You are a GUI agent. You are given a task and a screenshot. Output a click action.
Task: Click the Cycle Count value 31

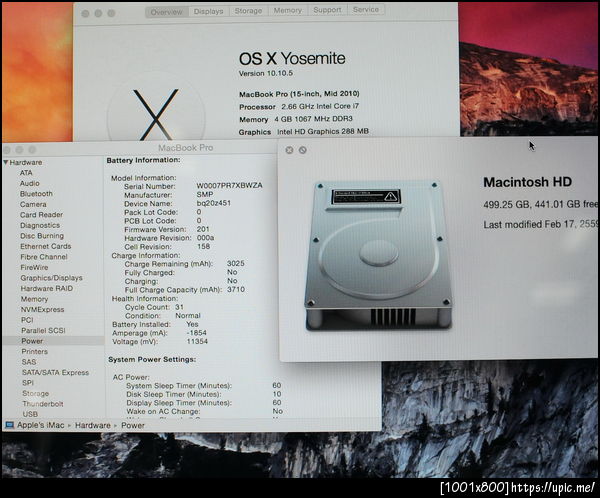(179, 307)
